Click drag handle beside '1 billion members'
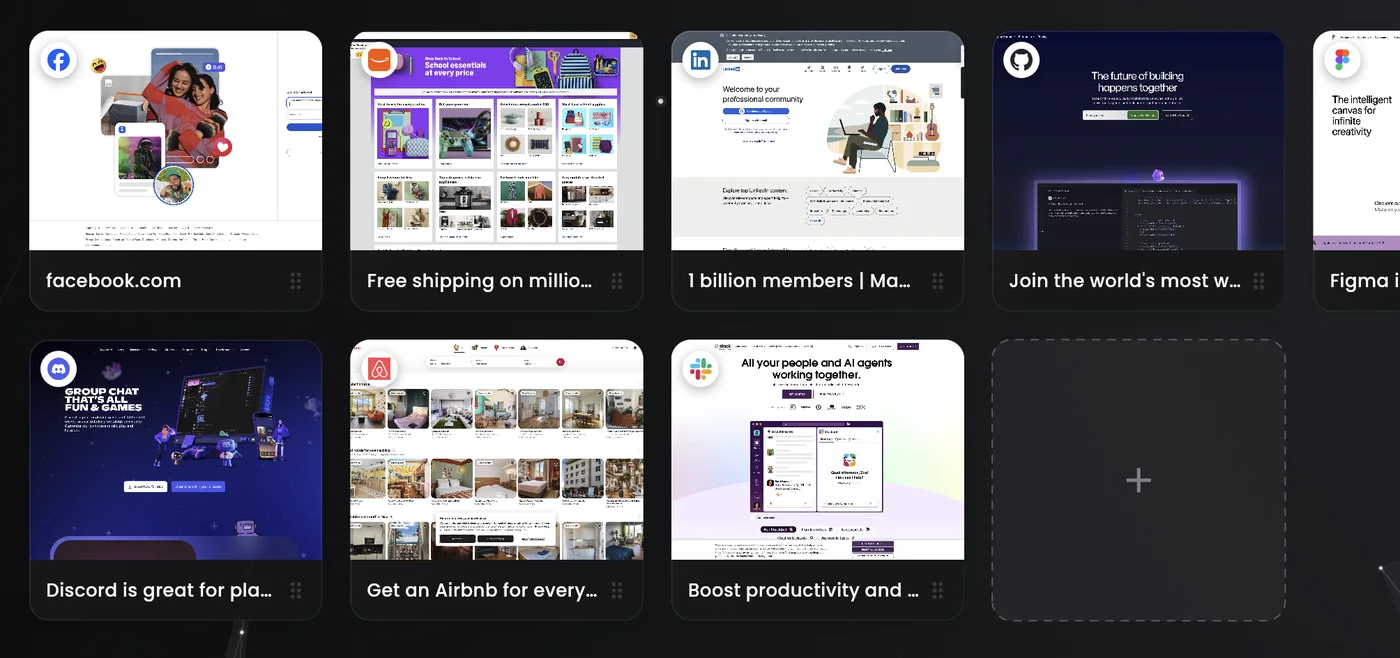The height and width of the screenshot is (658, 1400). (938, 281)
